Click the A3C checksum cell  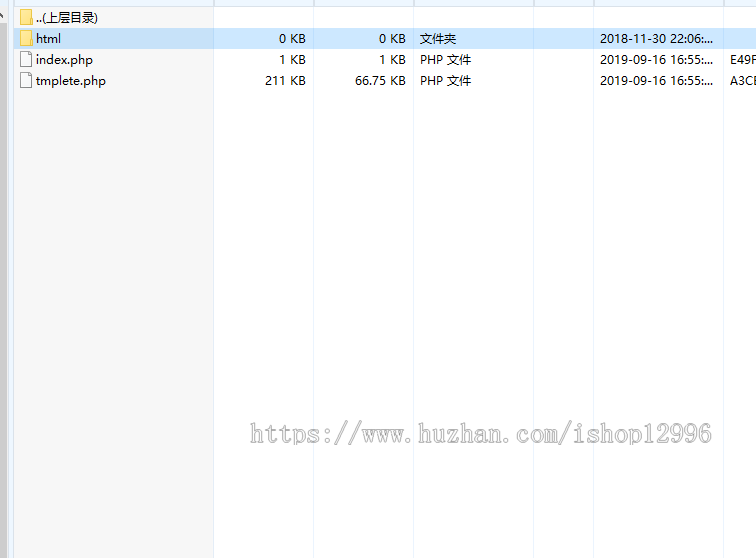pyautogui.click(x=742, y=81)
